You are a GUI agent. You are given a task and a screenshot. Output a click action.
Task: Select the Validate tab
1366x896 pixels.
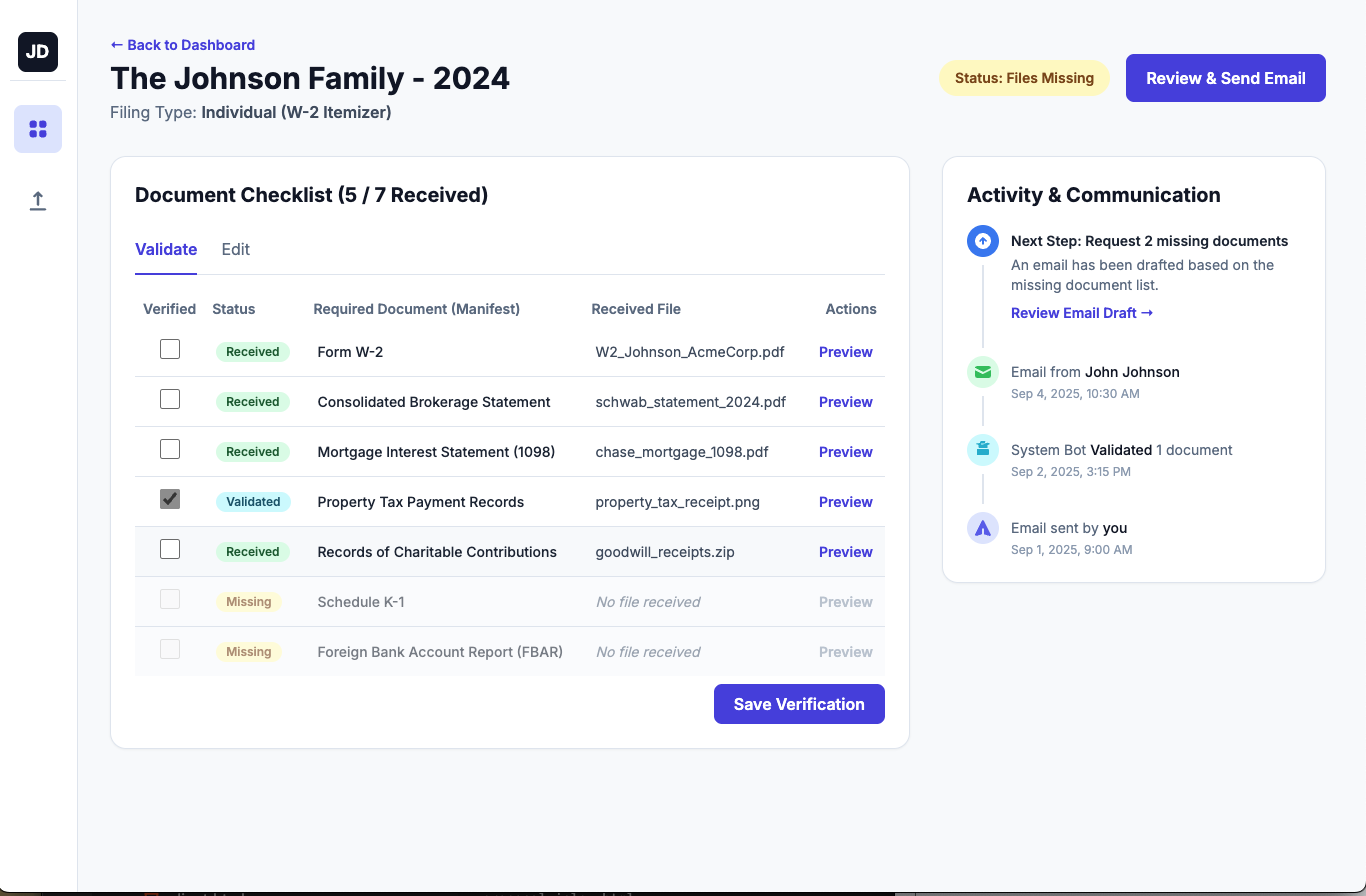(x=166, y=249)
